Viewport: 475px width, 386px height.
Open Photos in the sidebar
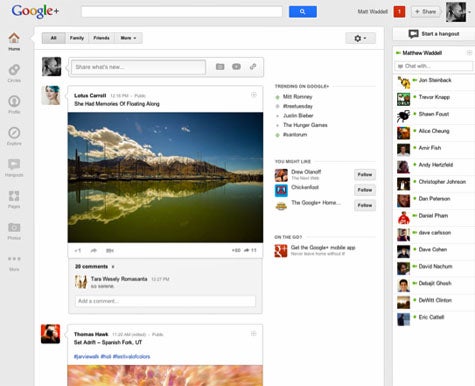(x=14, y=231)
